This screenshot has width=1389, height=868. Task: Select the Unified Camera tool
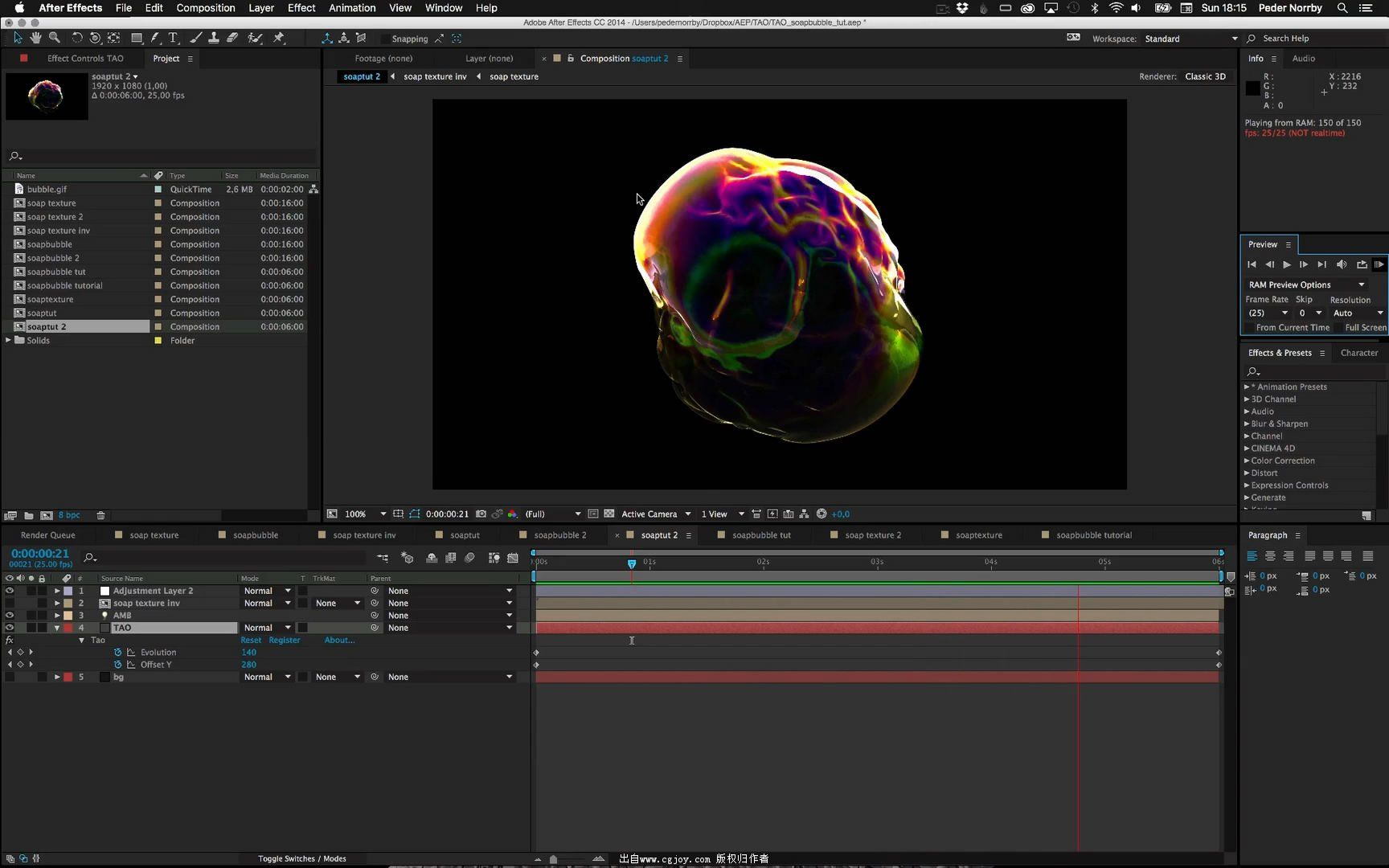coord(95,38)
